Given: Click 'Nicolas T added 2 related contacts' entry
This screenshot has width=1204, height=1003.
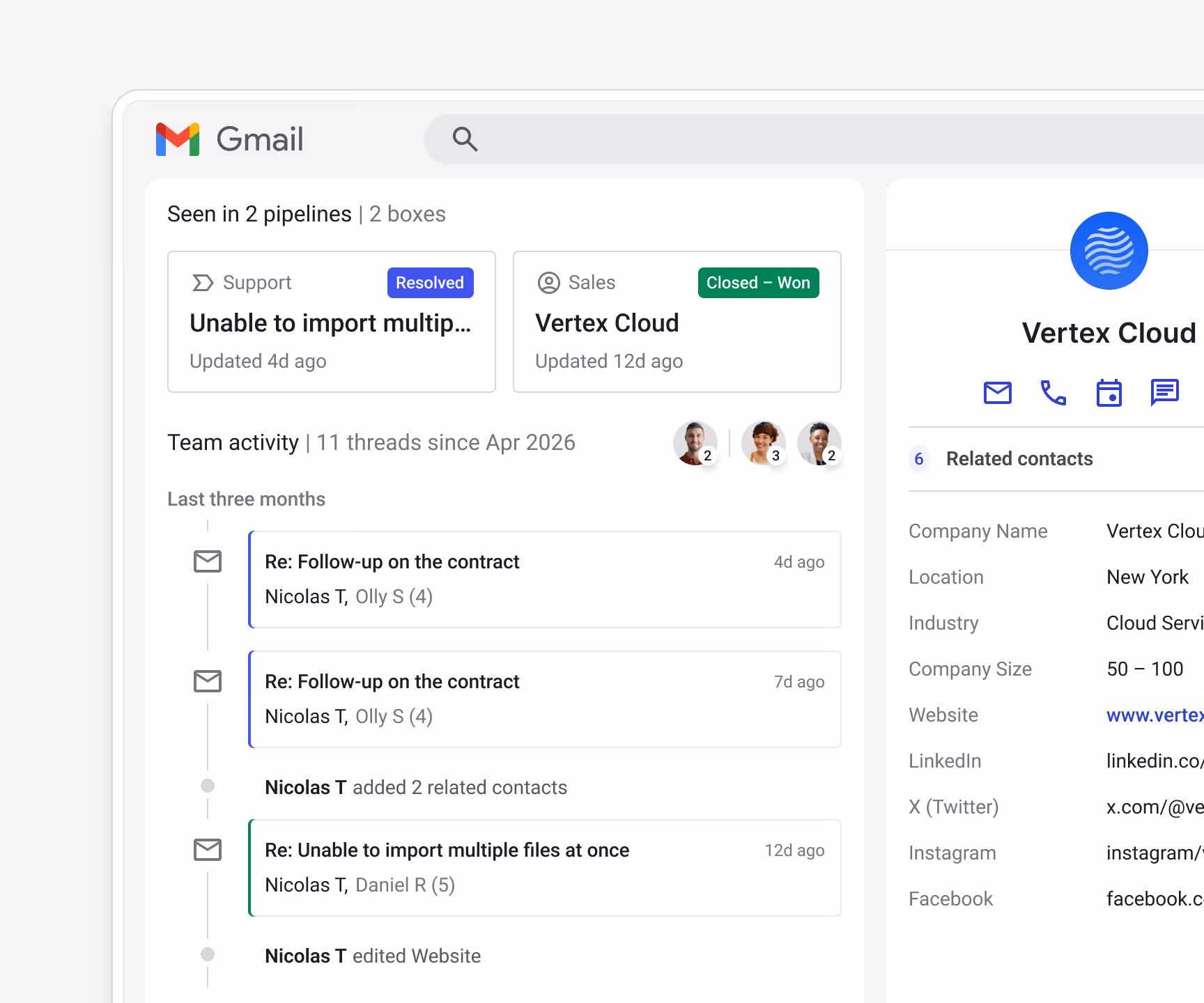Looking at the screenshot, I should [x=416, y=787].
